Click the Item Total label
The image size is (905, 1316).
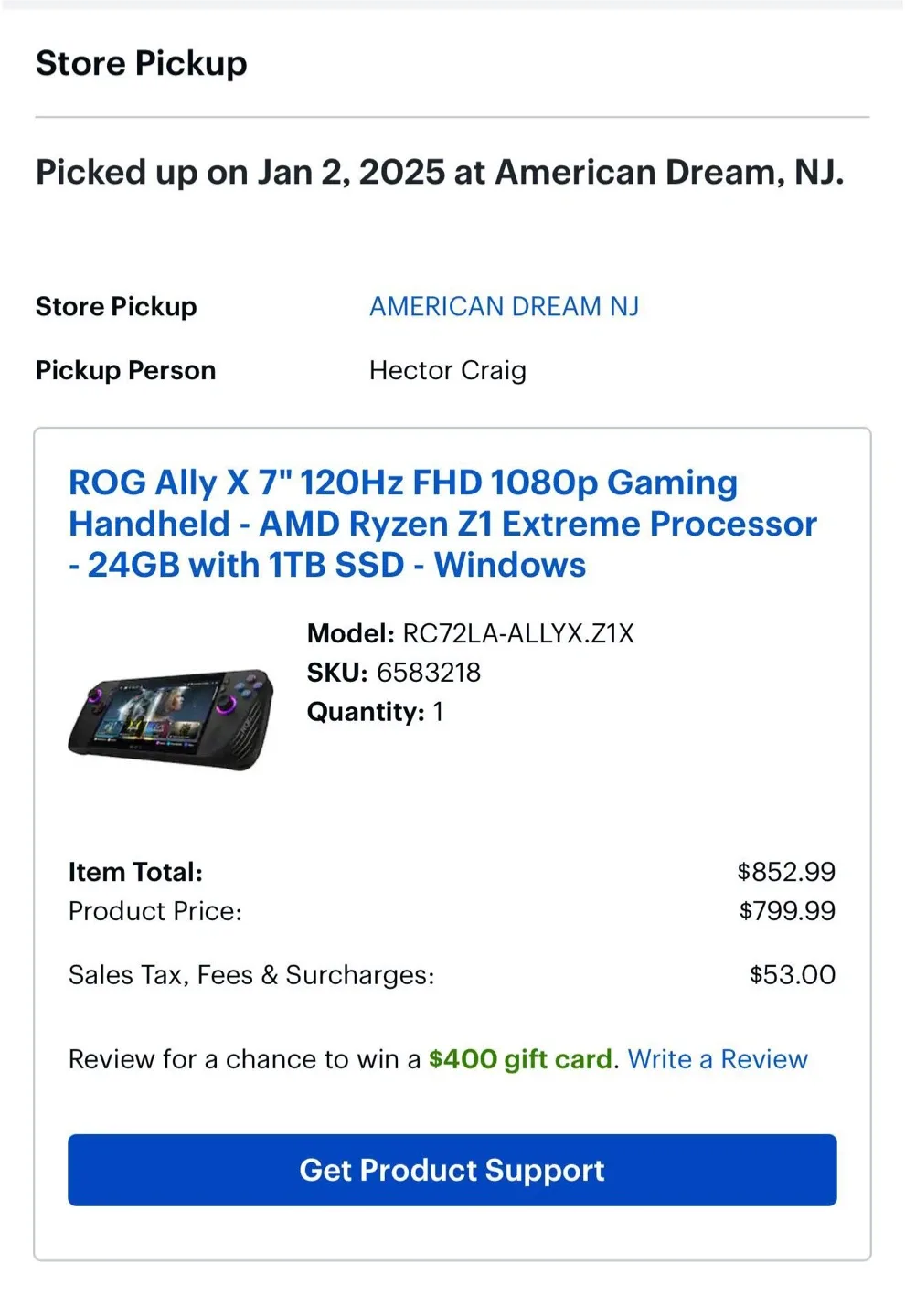(x=134, y=871)
